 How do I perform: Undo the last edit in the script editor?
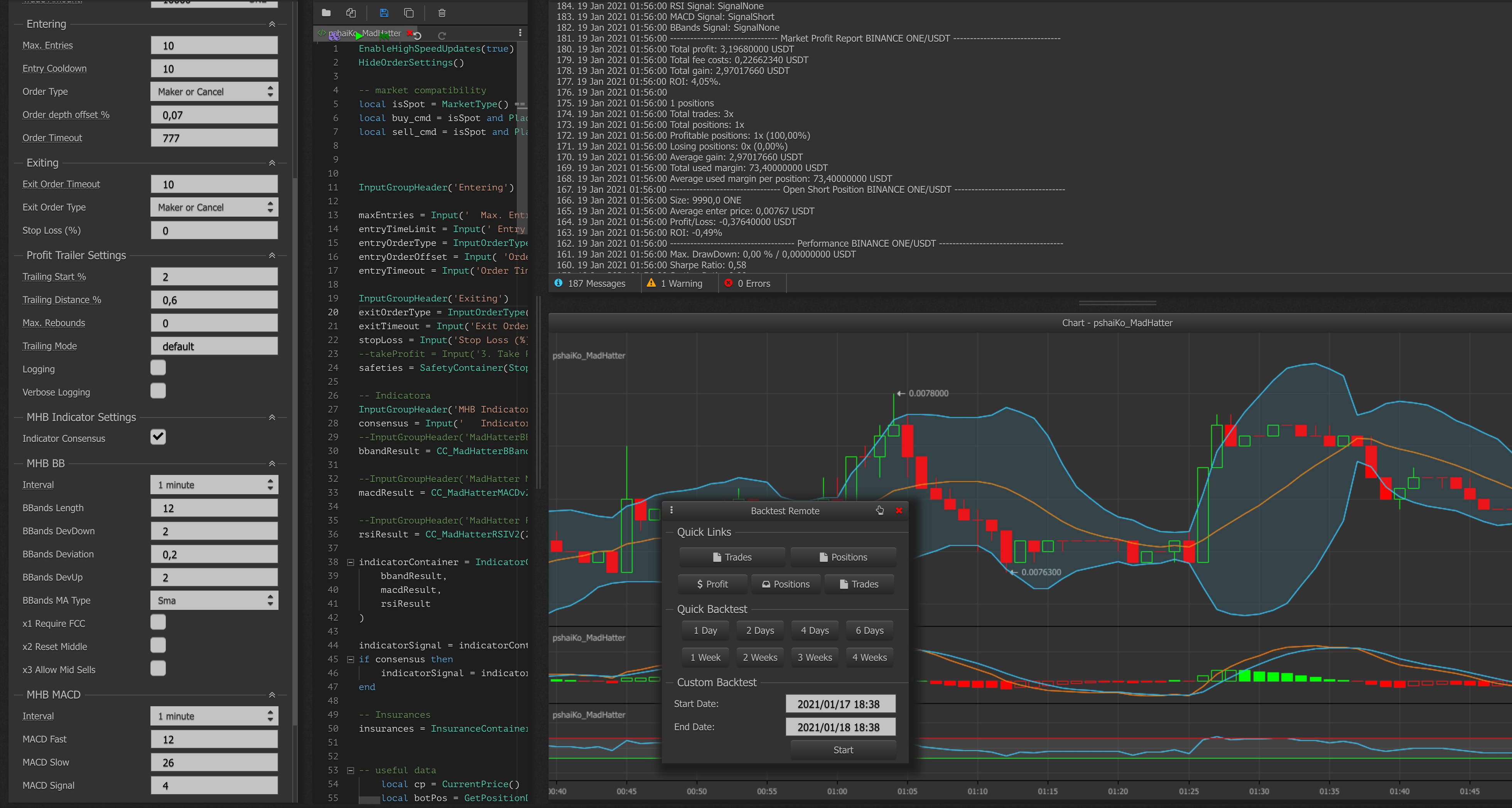click(417, 36)
